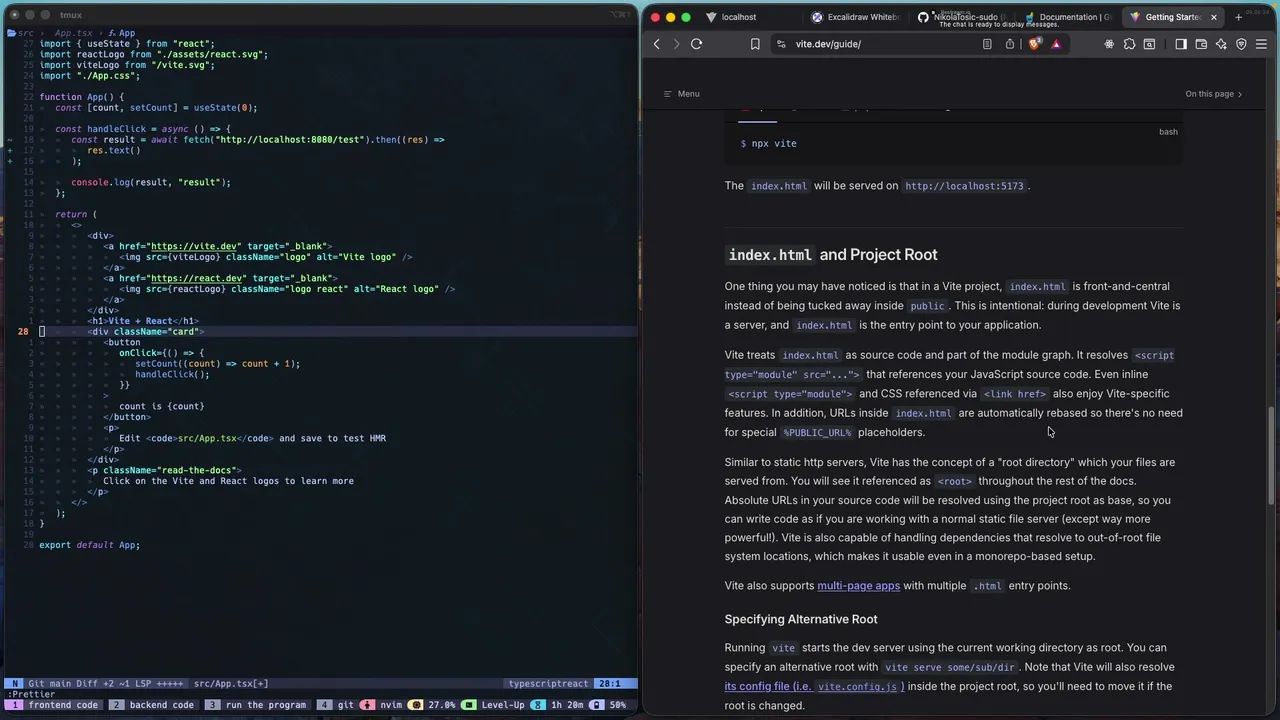Click the 1h 20m timer icon in tmux
The height and width of the screenshot is (720, 1280).
(x=540, y=705)
